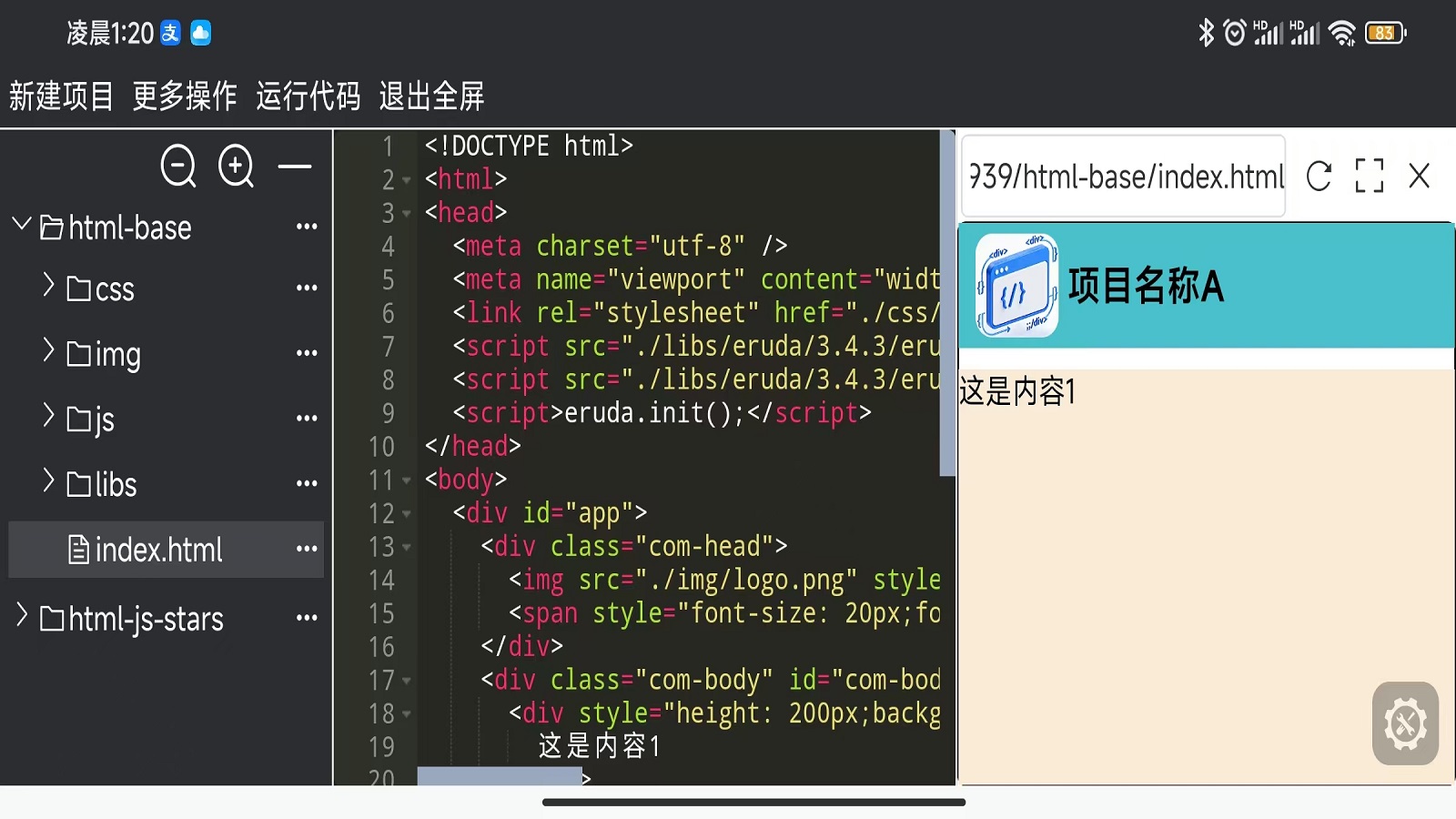Screen dimensions: 1456x819
Task: Click the preview URL address field
Action: click(1124, 176)
